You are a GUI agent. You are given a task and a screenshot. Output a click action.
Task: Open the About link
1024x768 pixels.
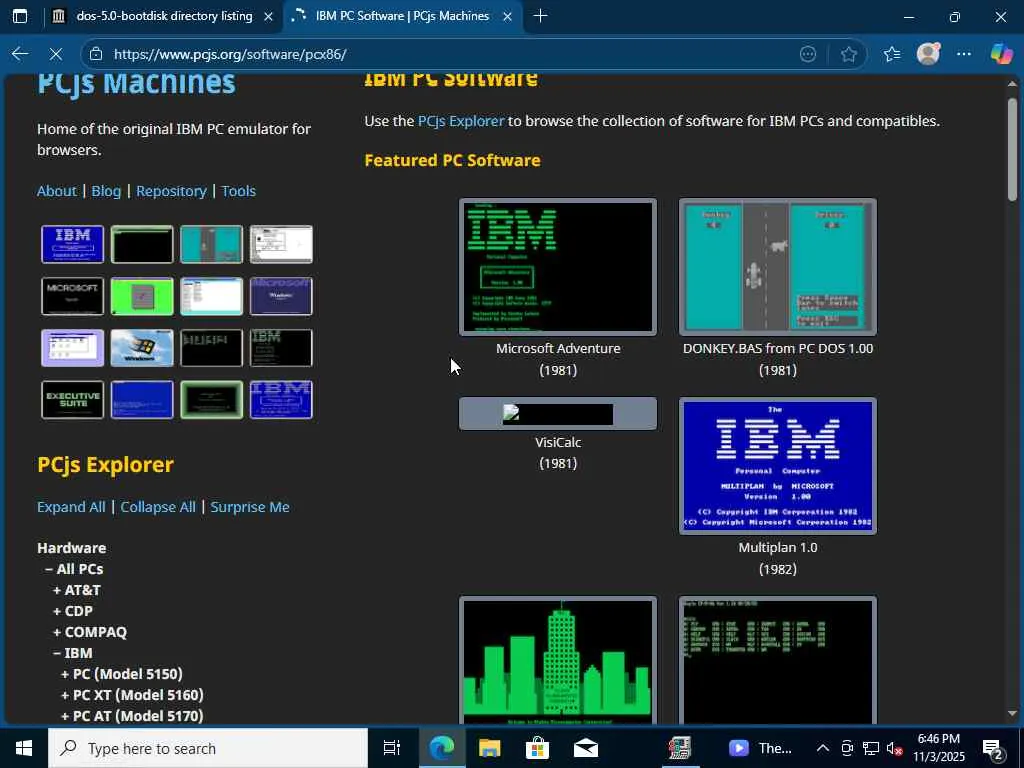point(57,191)
